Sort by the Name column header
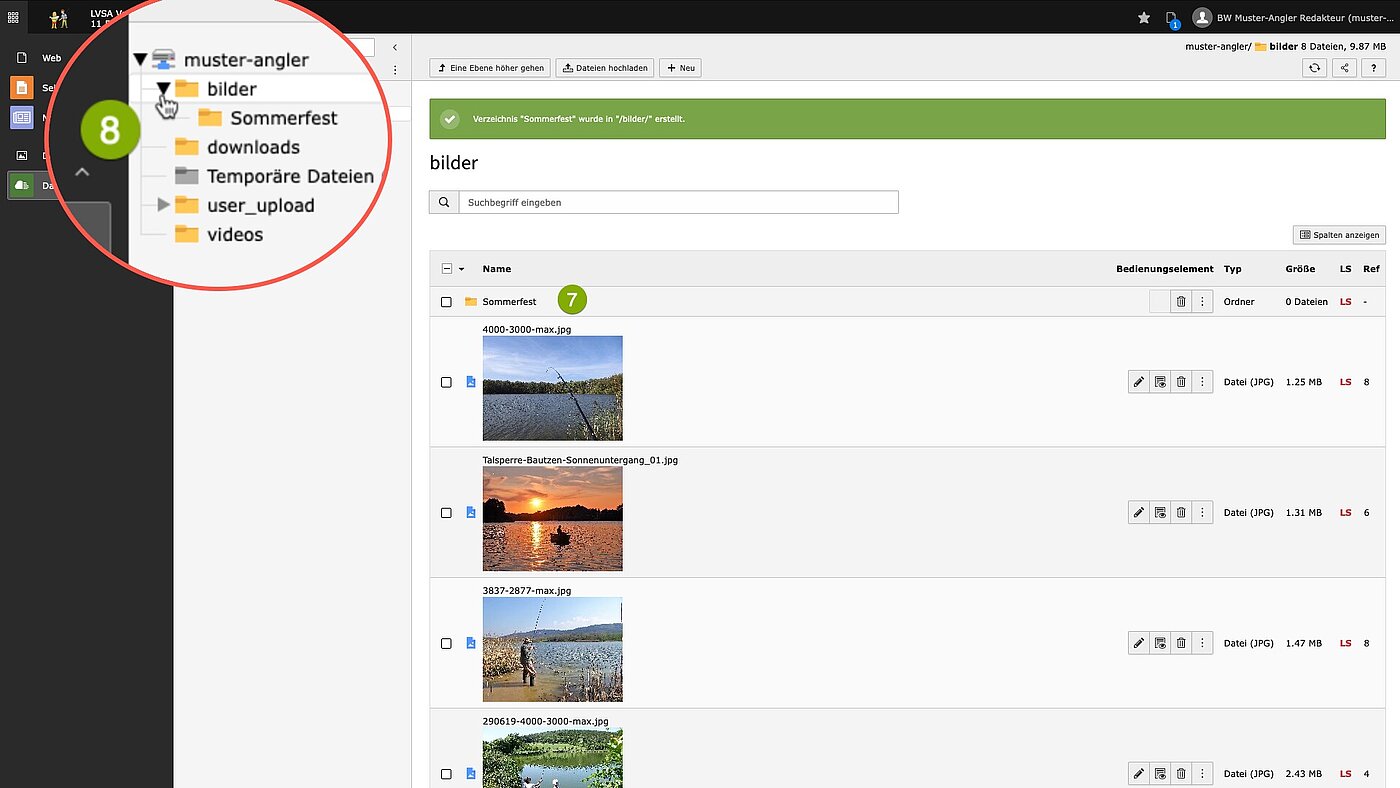This screenshot has height=788, width=1400. (x=497, y=269)
